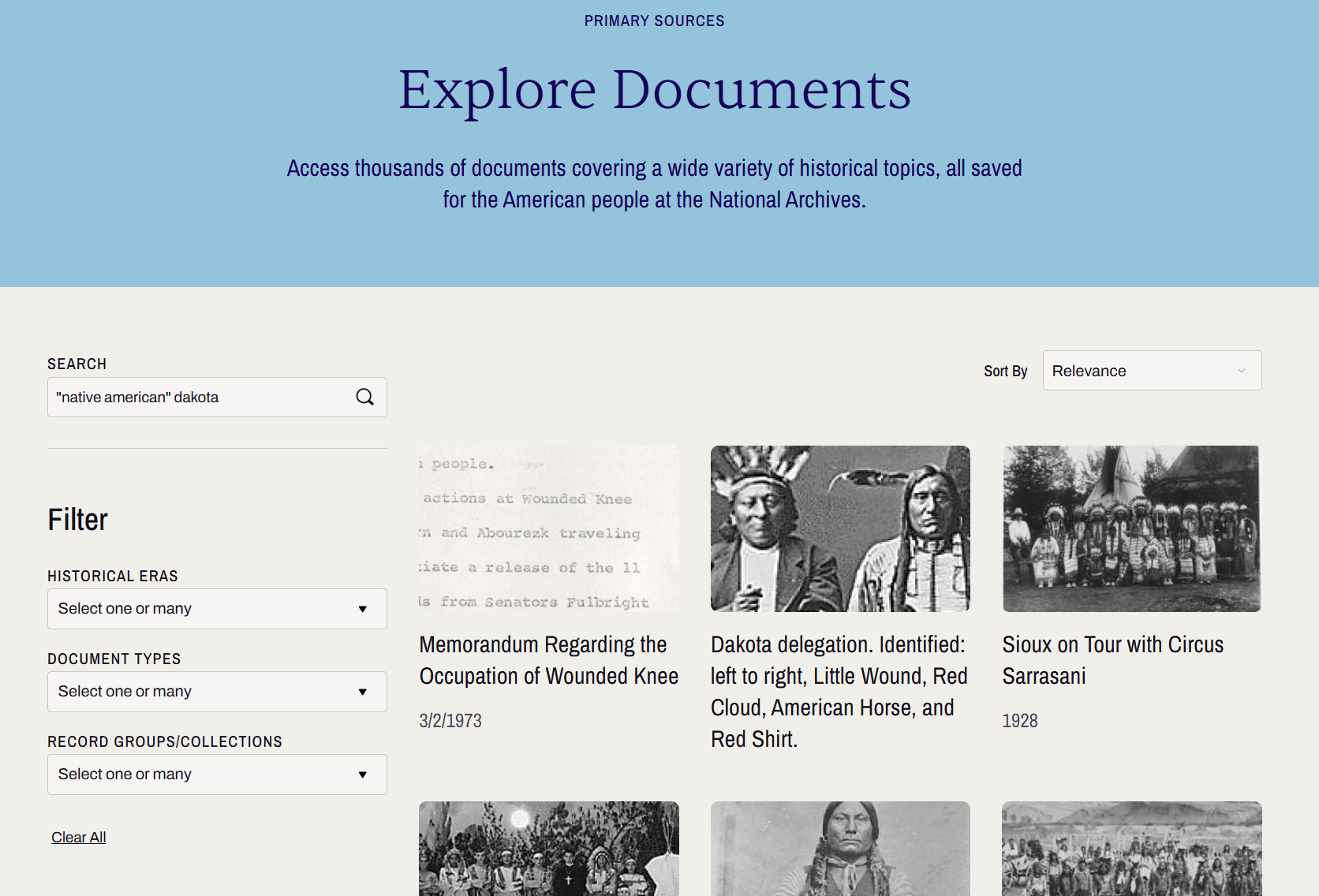Open the Historical Eras dropdown arrow
Image resolution: width=1319 pixels, height=896 pixels.
pos(362,608)
